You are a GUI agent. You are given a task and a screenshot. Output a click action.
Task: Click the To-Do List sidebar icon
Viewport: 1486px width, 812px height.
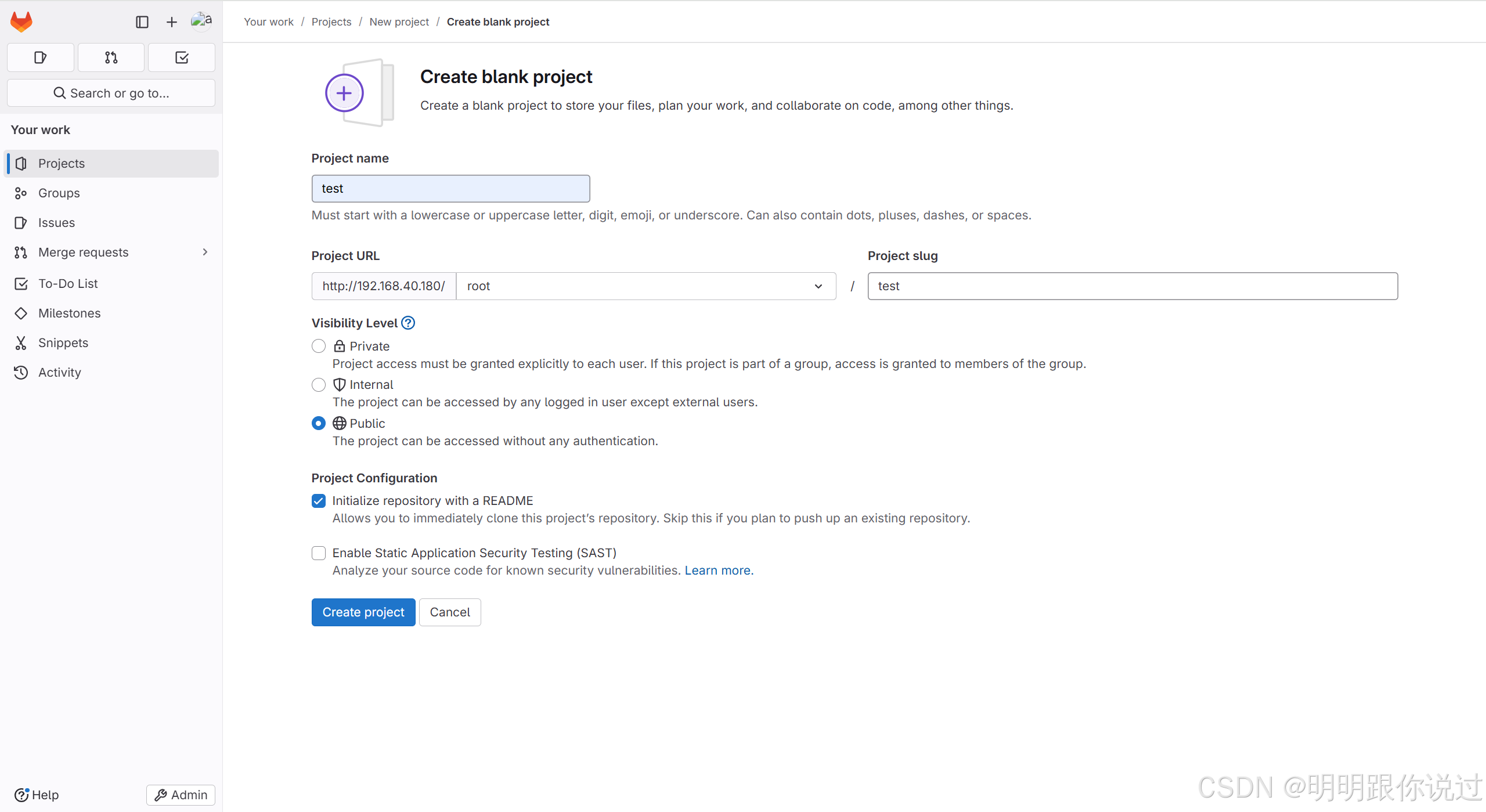(x=21, y=284)
